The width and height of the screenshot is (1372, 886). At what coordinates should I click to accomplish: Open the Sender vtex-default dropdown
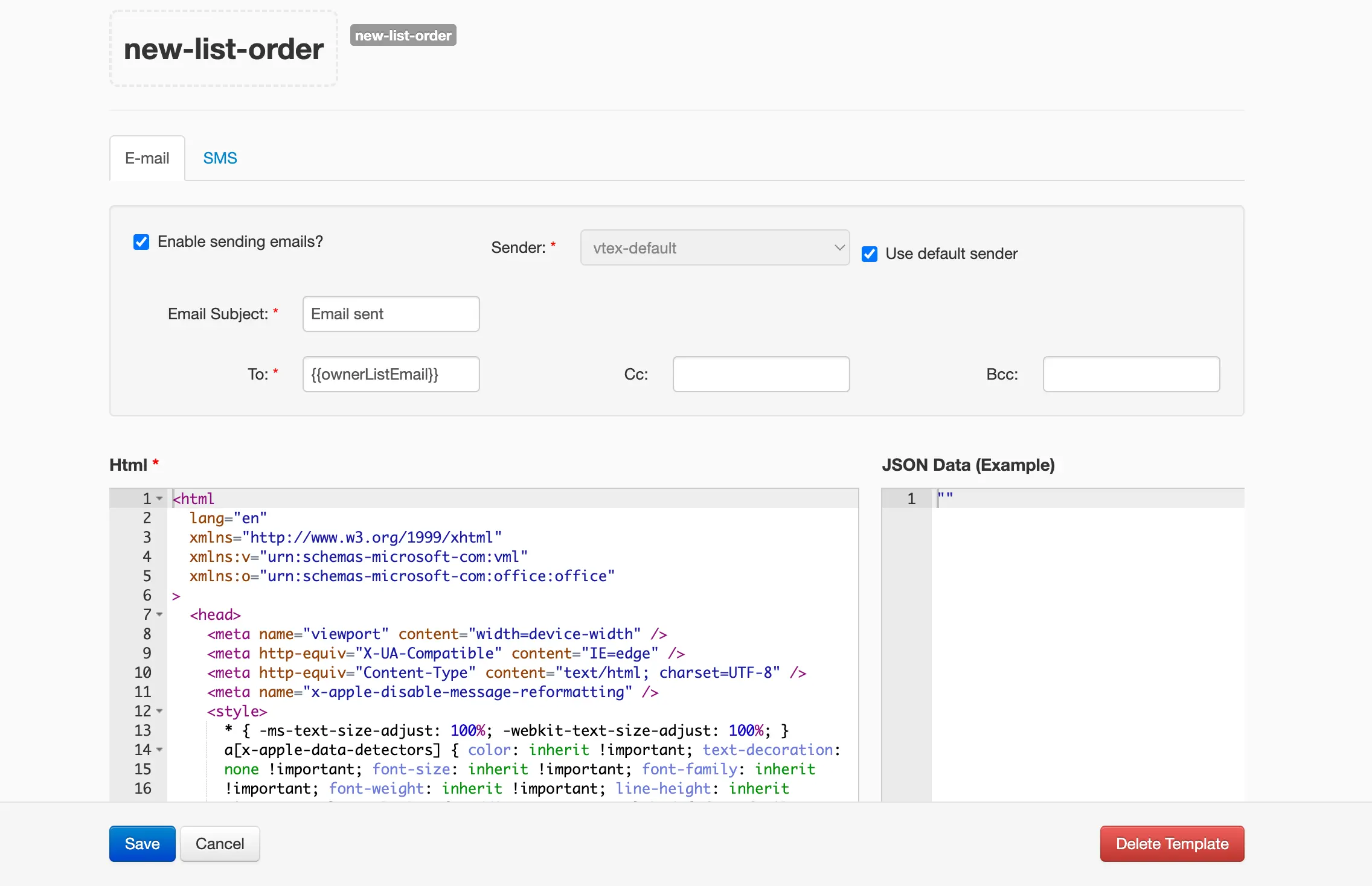click(x=714, y=247)
